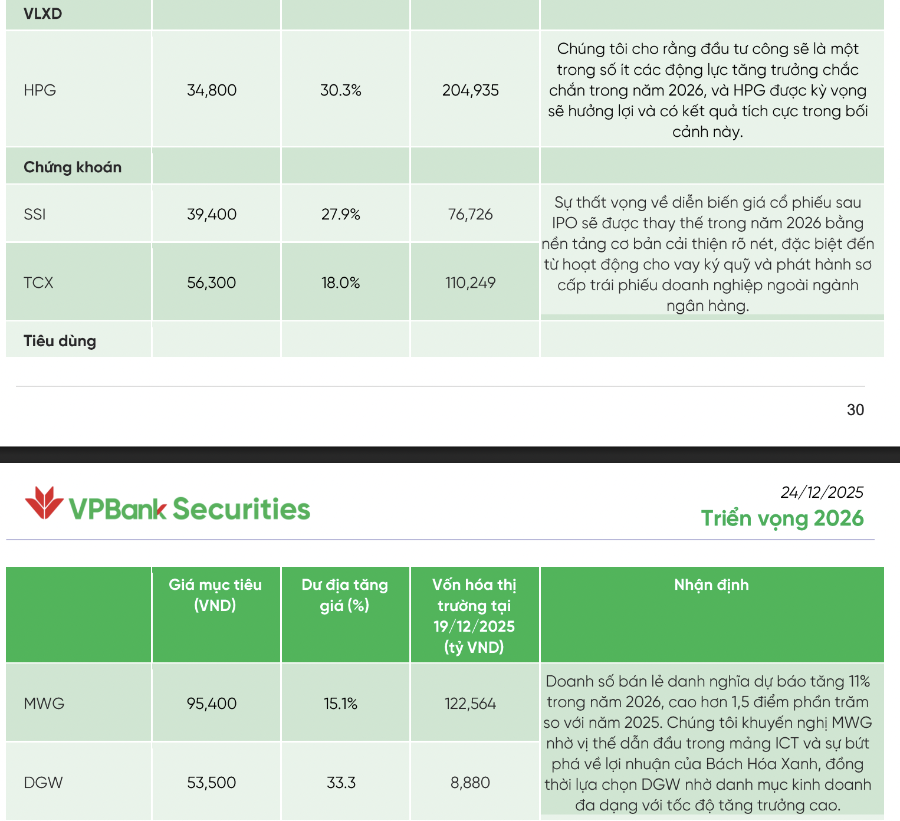Click HPG target price 34,800
Image resolution: width=900 pixels, height=821 pixels.
pos(212,90)
